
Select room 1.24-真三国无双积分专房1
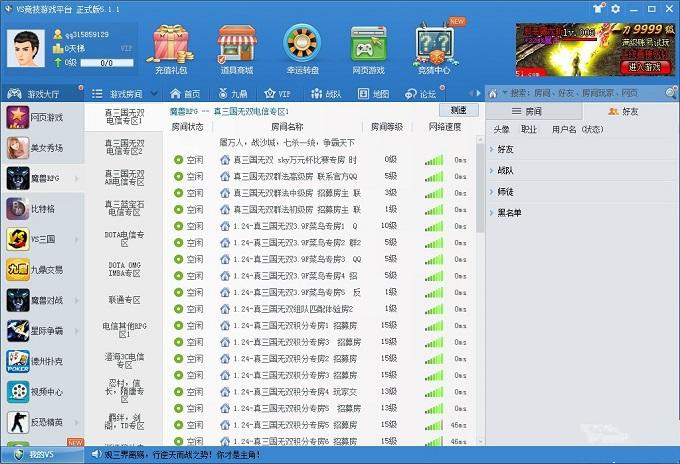pos(320,325)
